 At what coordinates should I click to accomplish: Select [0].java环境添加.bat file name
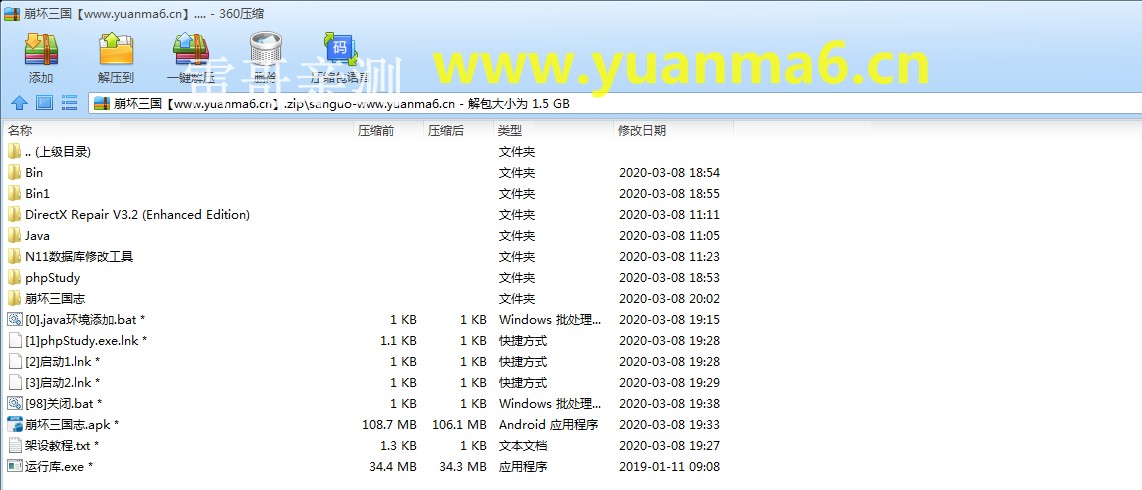(x=85, y=320)
